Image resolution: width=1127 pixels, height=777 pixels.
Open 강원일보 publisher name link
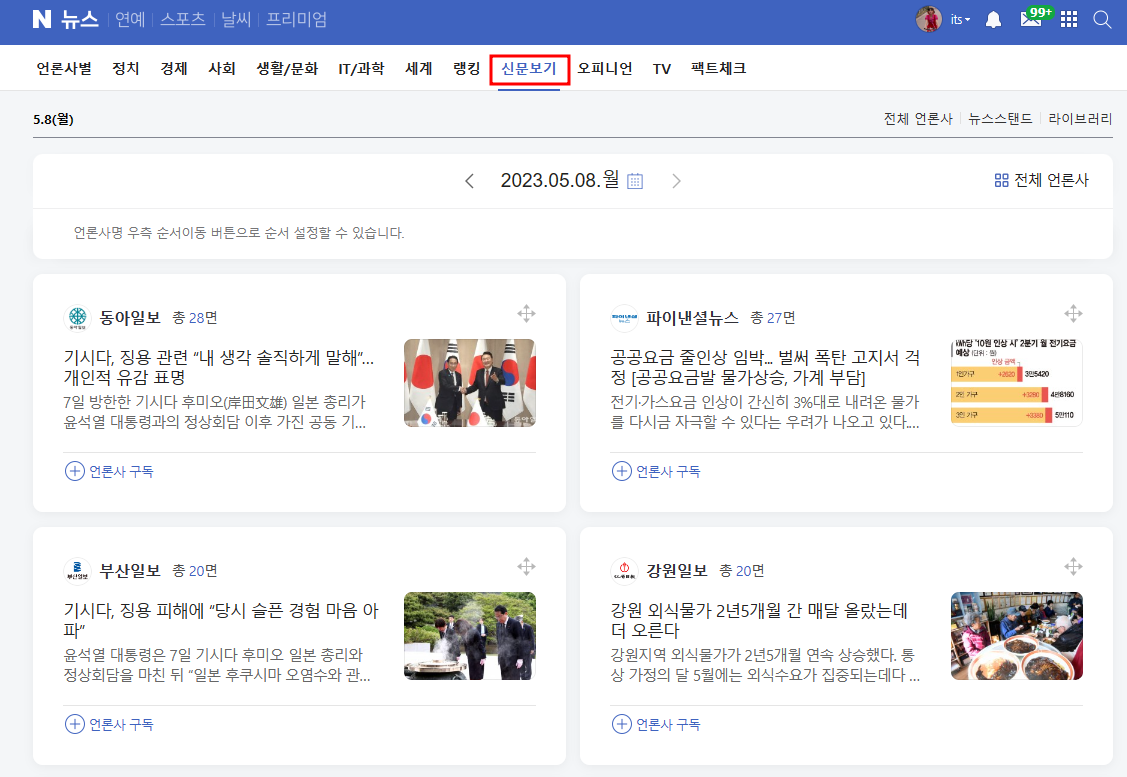[x=677, y=570]
